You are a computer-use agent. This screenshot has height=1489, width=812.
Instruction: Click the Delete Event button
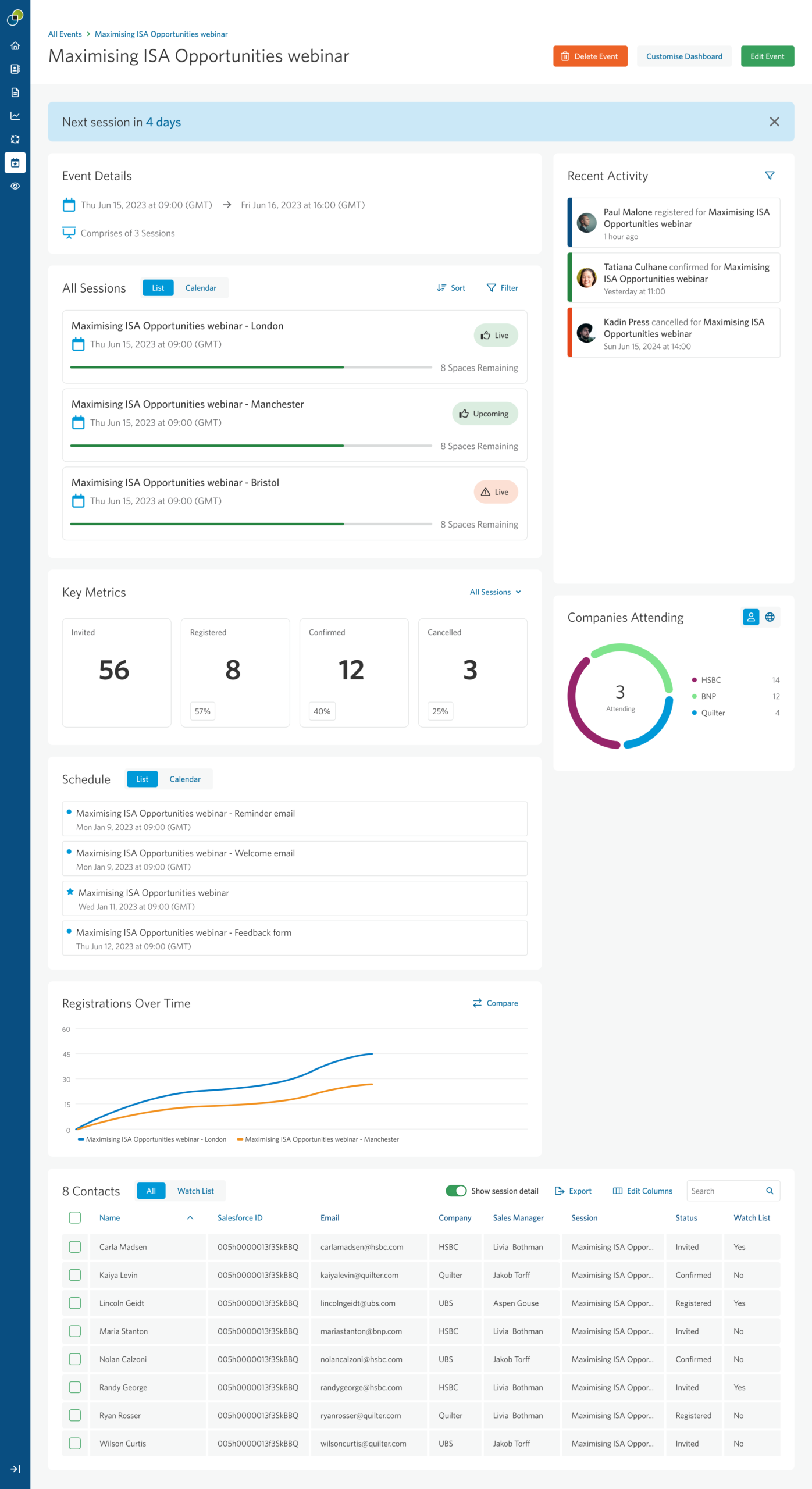click(590, 56)
